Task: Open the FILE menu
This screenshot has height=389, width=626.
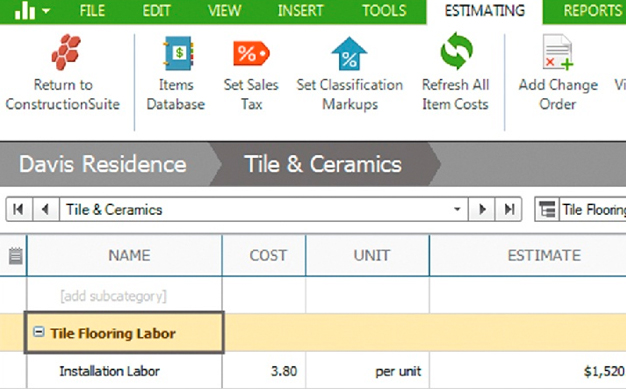Action: pyautogui.click(x=92, y=11)
